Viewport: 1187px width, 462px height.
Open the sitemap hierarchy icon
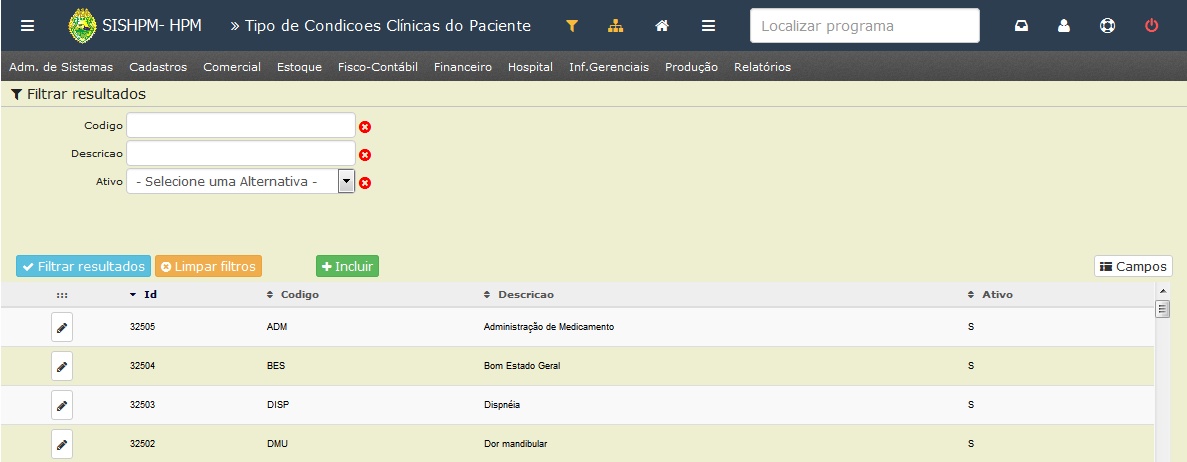(615, 26)
